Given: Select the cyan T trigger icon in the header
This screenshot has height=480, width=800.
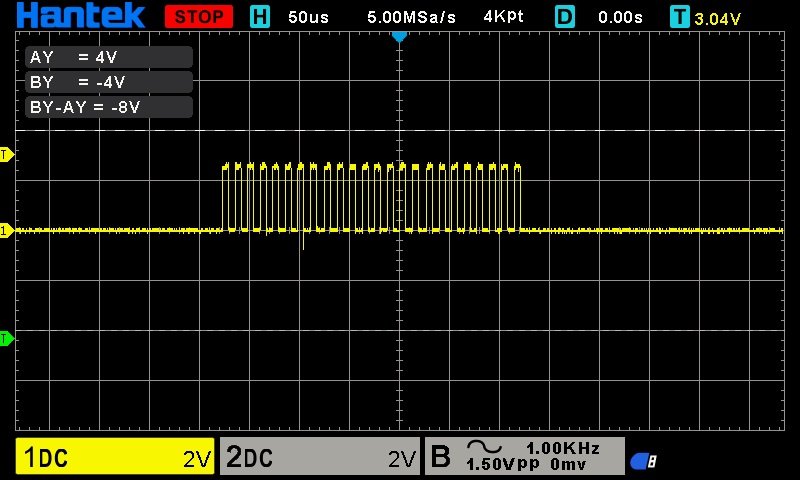Looking at the screenshot, I should pos(680,17).
